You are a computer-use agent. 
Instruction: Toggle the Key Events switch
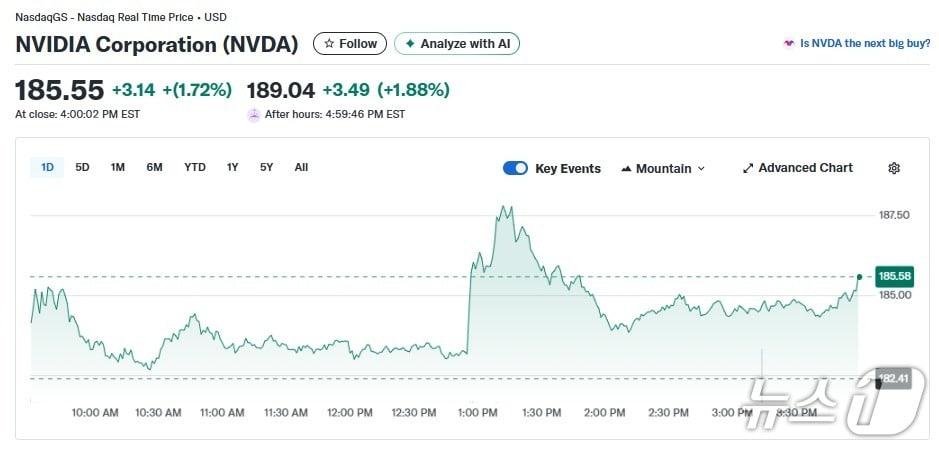[x=515, y=168]
